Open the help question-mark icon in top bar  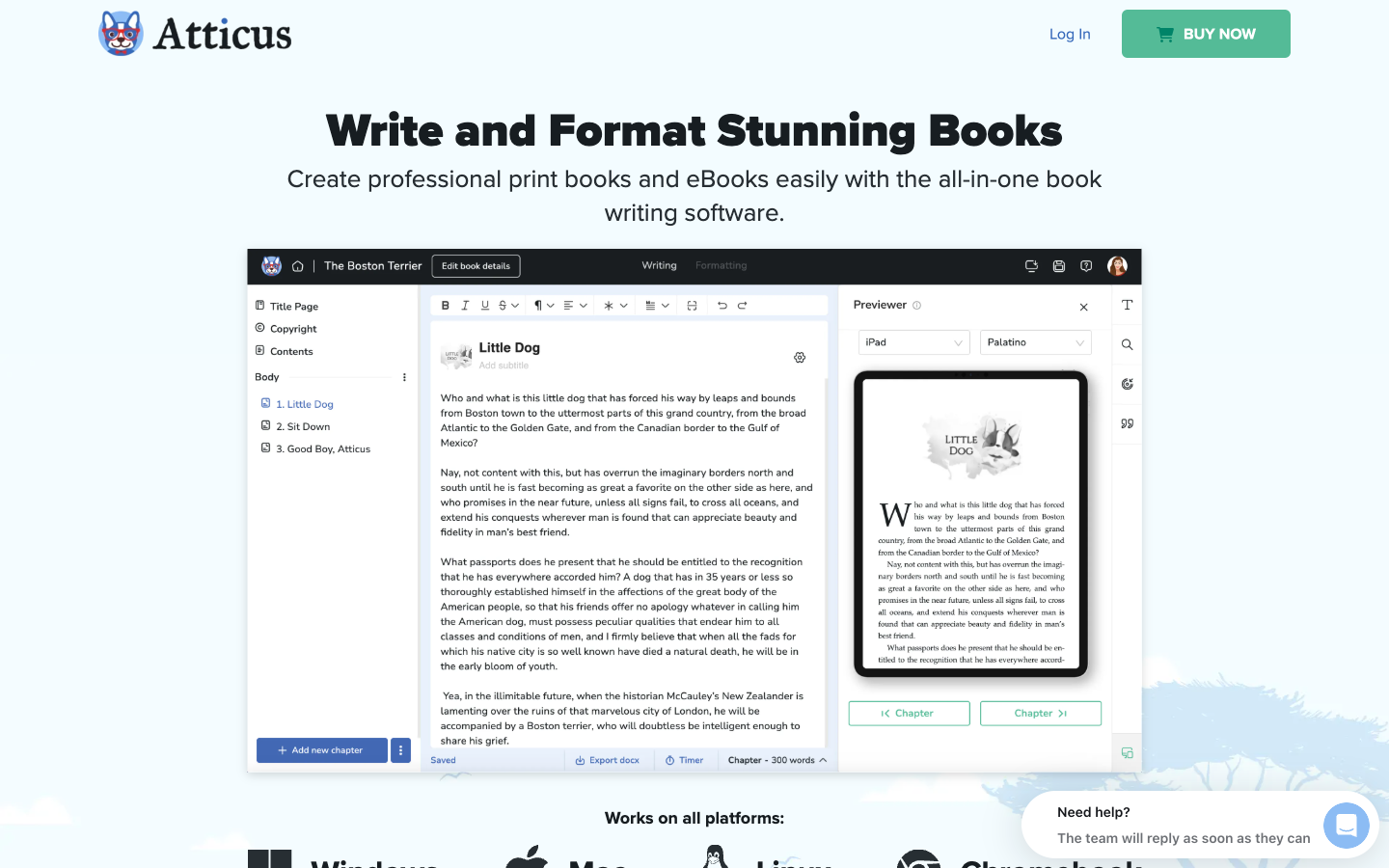pos(1086,265)
